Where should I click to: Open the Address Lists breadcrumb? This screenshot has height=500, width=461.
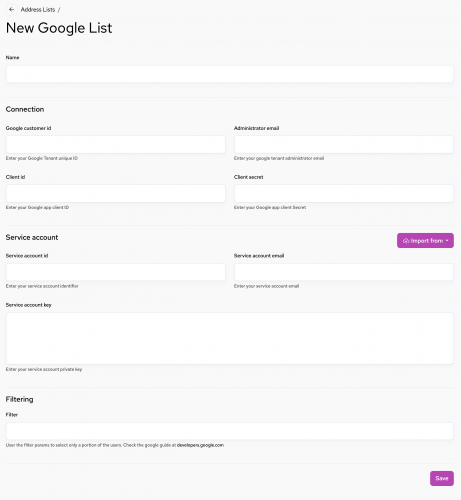point(38,10)
